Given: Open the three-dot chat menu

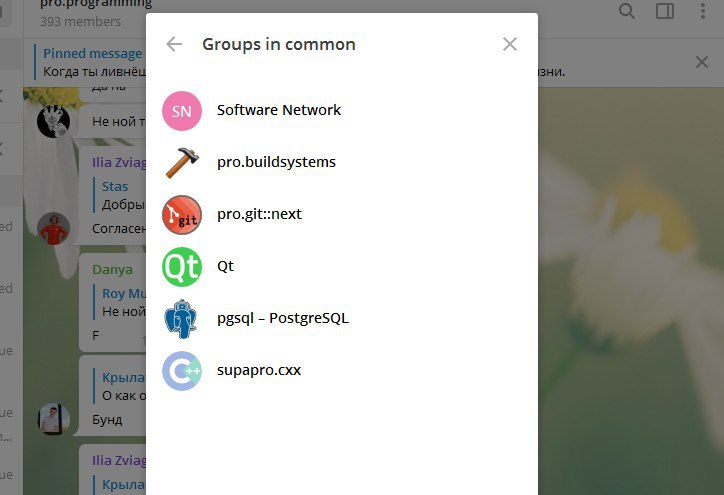Looking at the screenshot, I should coord(703,11).
